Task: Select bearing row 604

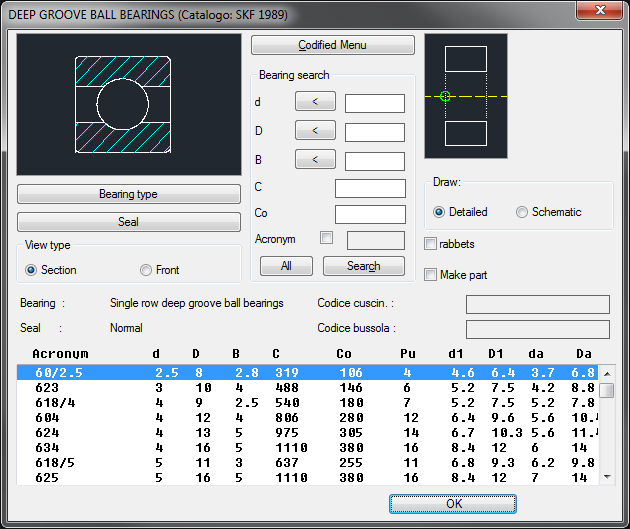Action: coord(307,418)
